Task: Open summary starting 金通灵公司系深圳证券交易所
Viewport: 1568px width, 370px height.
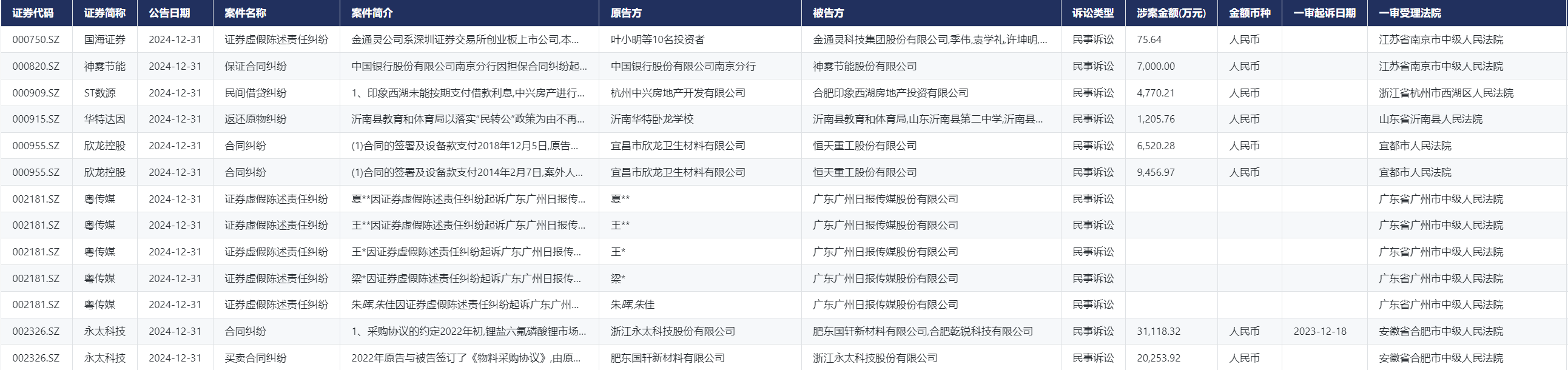Action: click(465, 39)
